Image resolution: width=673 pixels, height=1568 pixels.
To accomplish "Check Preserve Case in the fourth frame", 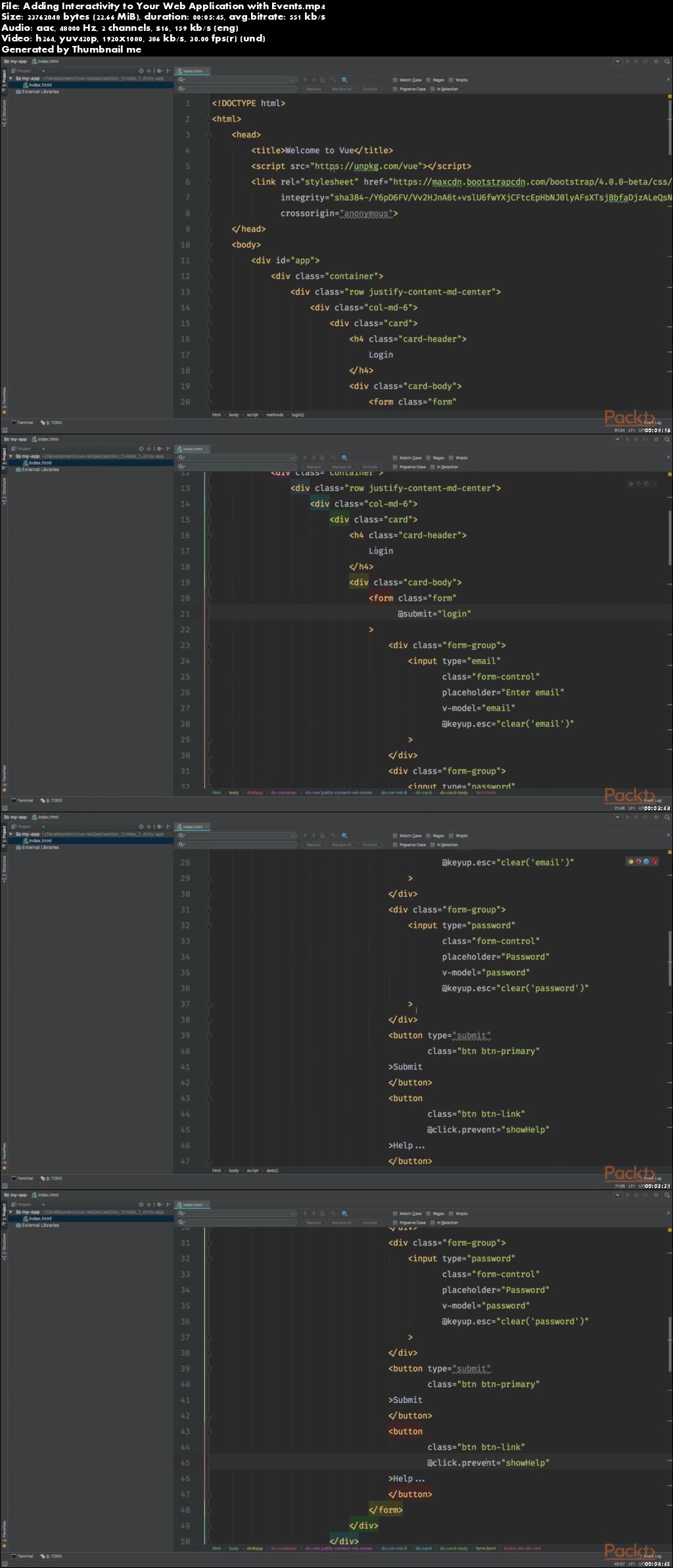I will (395, 1223).
